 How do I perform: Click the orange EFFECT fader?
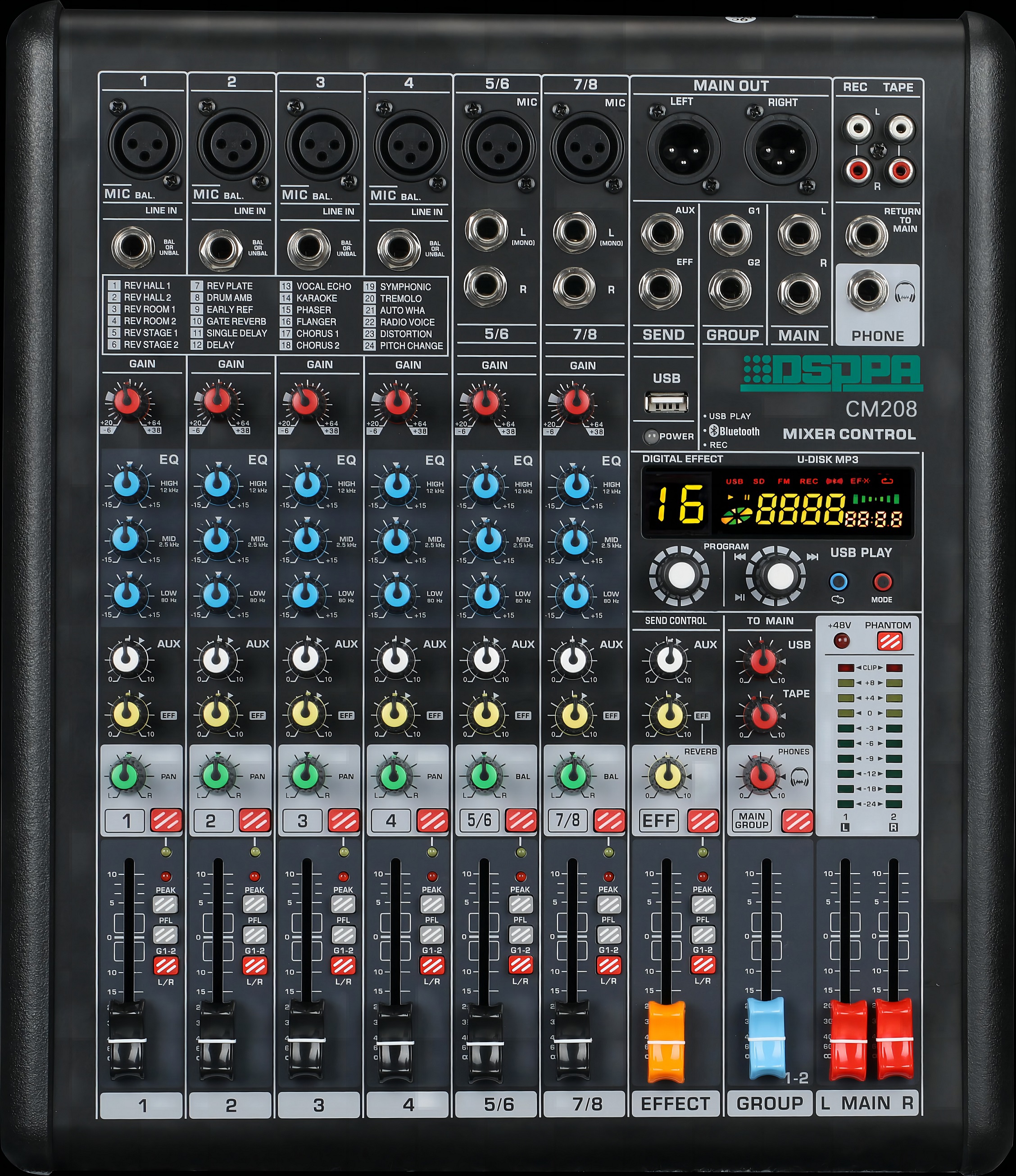(667, 1041)
